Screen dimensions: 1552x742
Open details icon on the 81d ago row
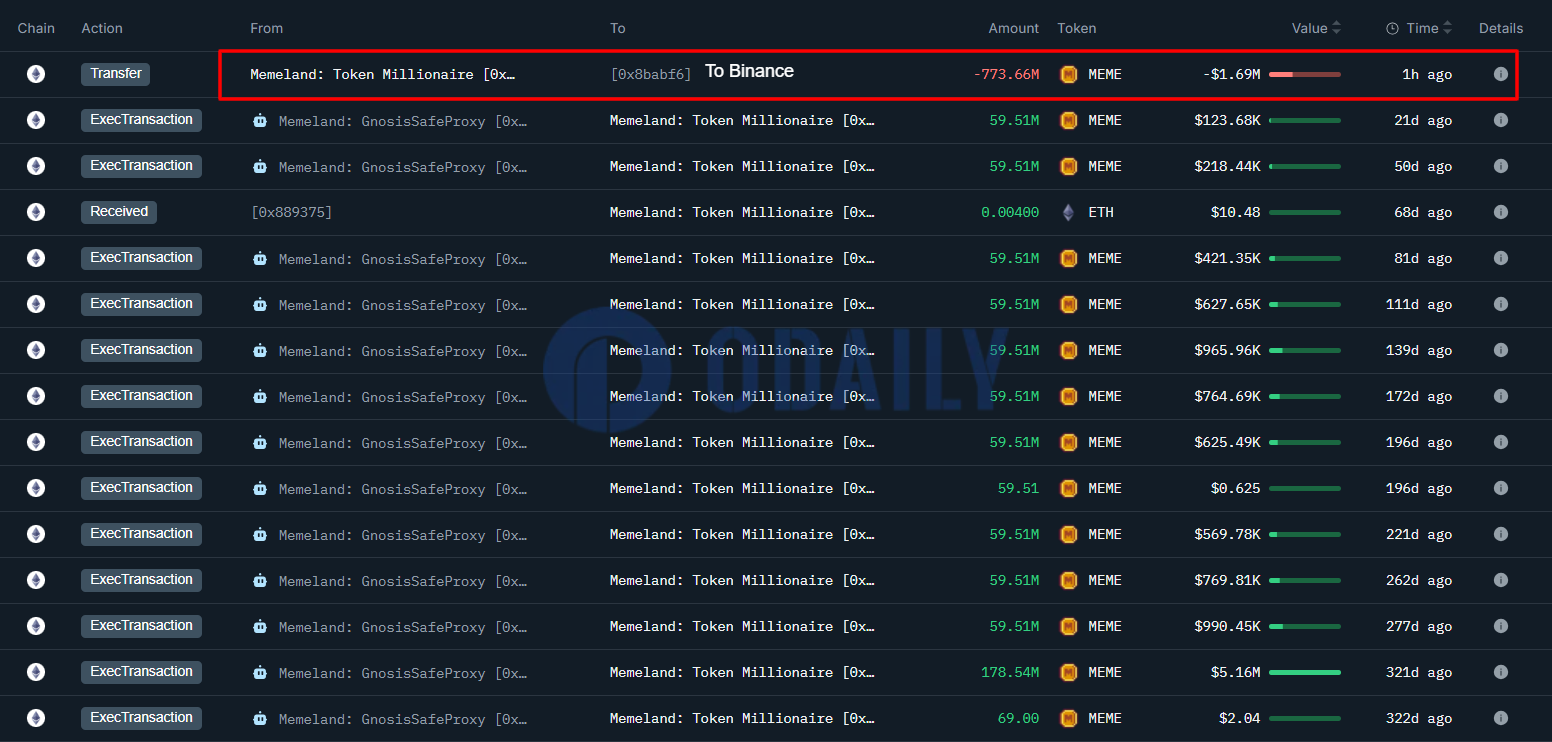click(1500, 258)
